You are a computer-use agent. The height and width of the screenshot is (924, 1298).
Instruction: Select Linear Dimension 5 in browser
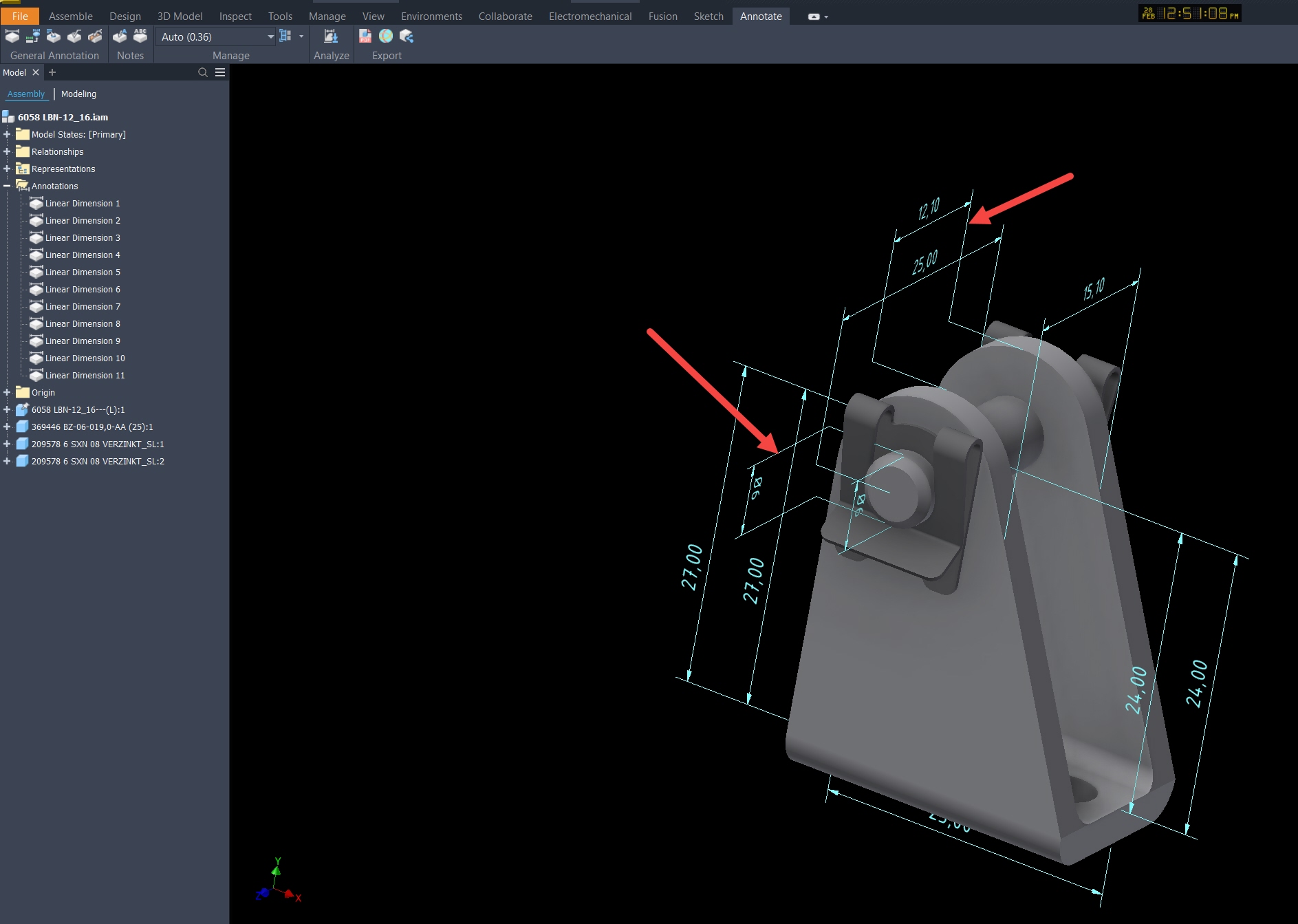[x=83, y=272]
